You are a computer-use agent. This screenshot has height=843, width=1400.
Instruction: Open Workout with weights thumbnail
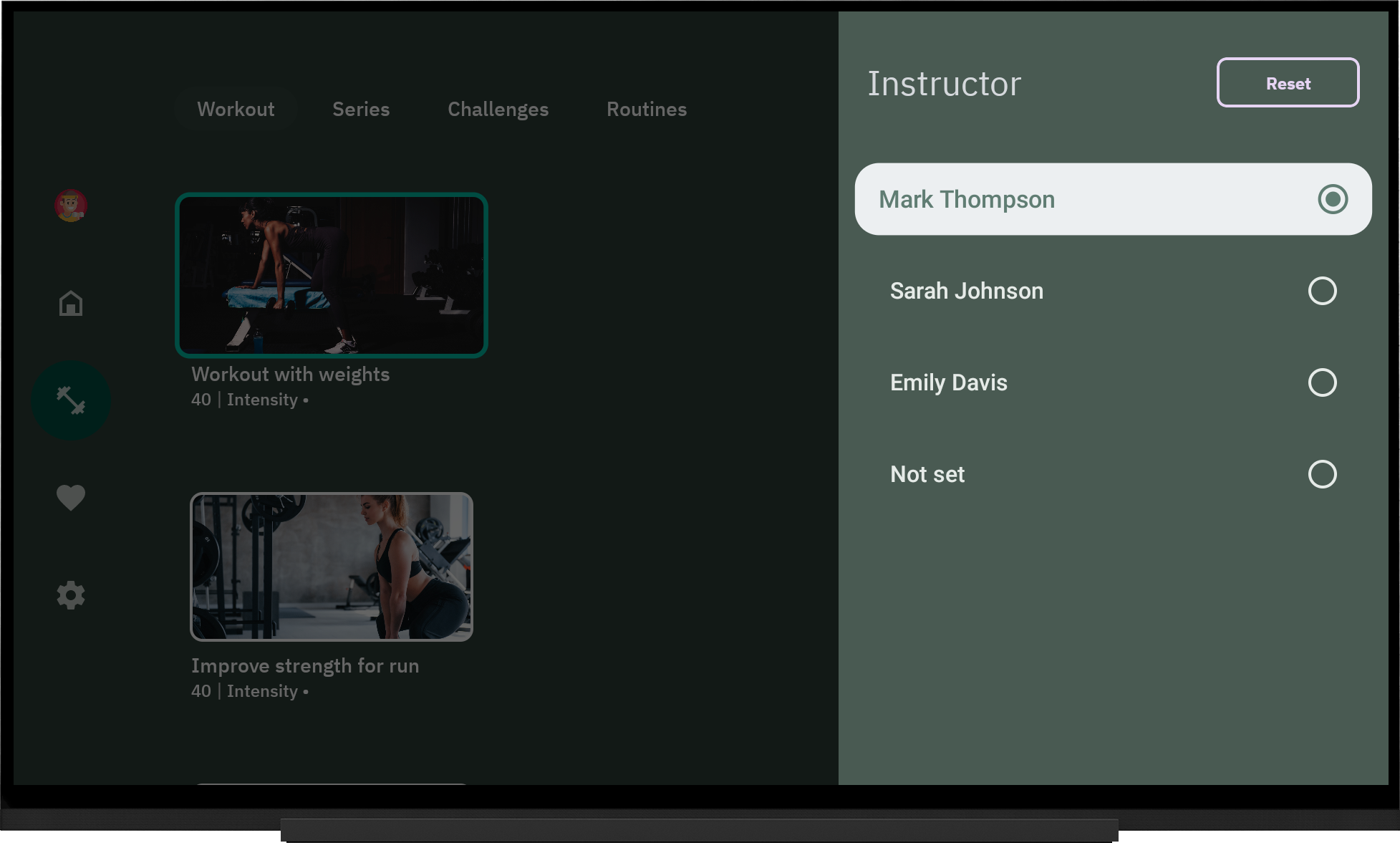point(331,275)
